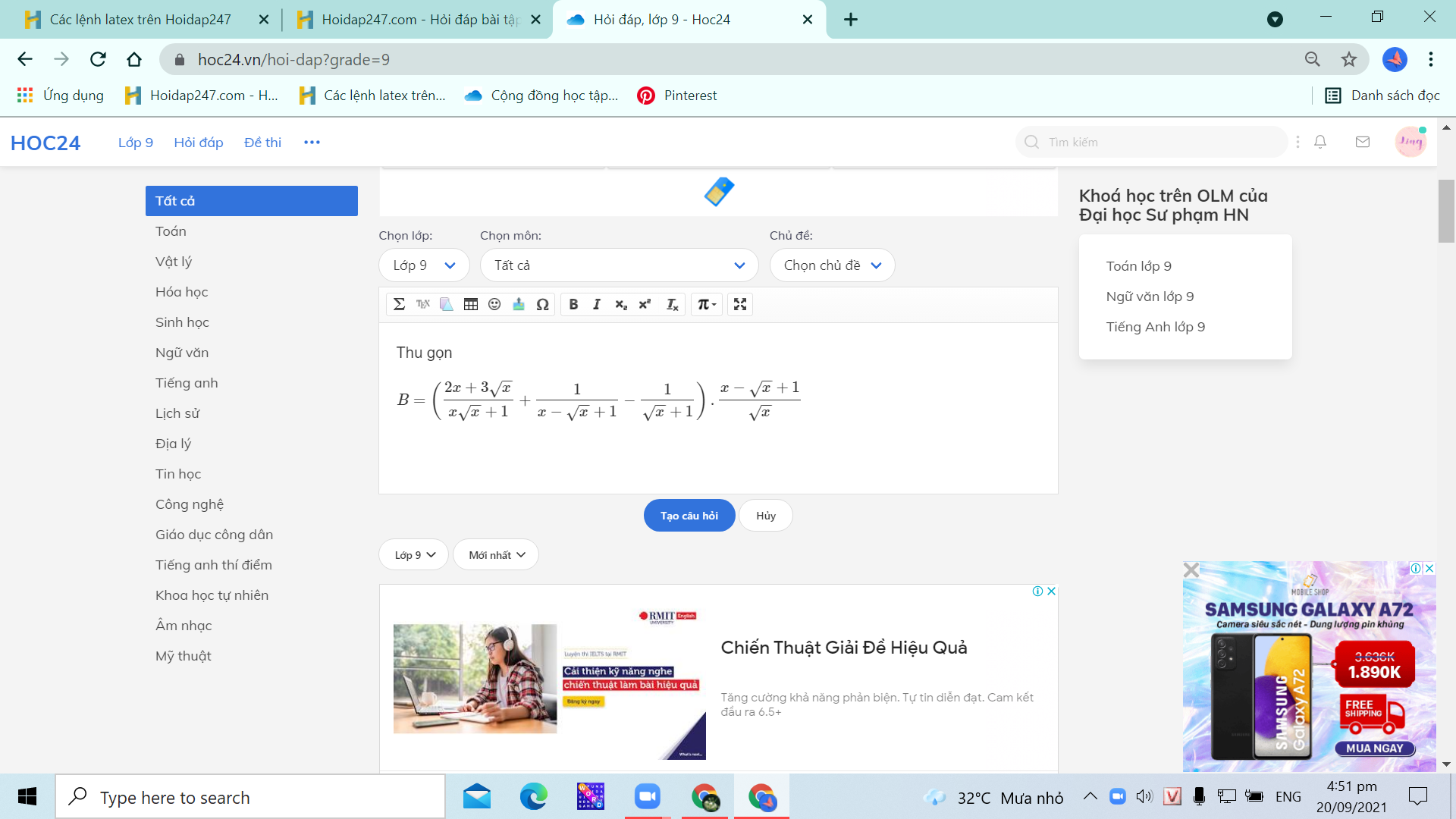Expand the Chọn lớp dropdown
1456x819 pixels.
click(423, 265)
